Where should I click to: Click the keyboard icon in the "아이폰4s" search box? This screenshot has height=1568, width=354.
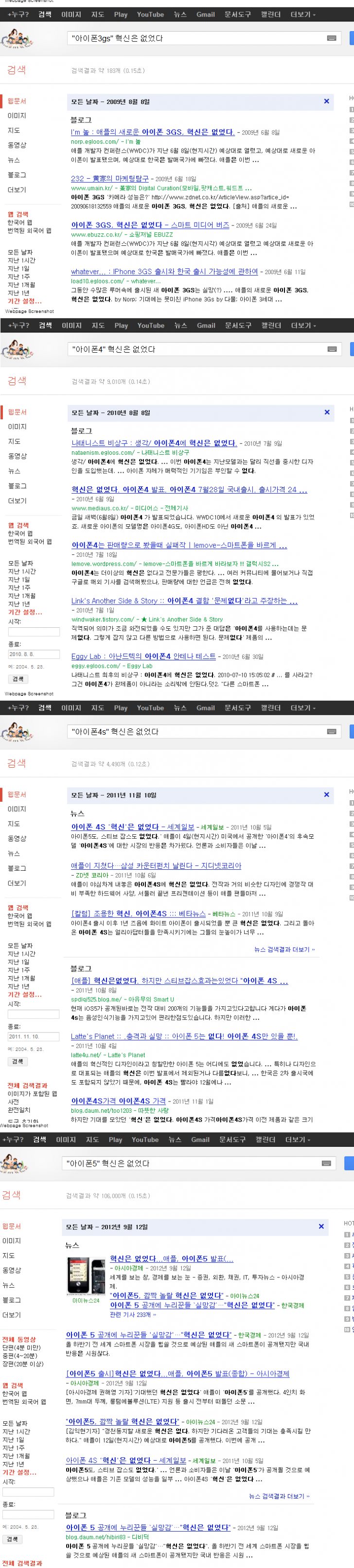332,731
